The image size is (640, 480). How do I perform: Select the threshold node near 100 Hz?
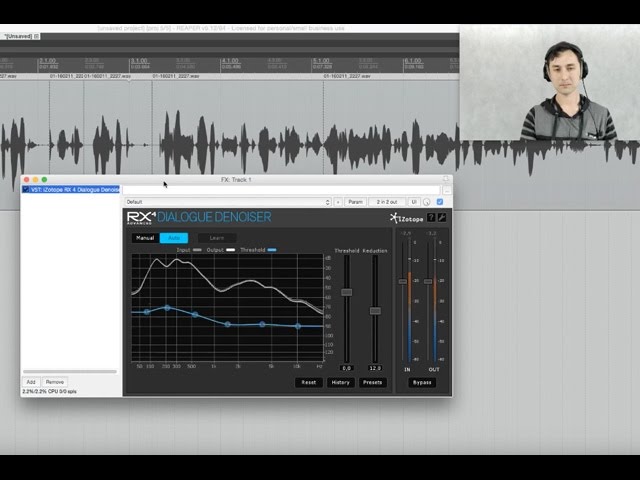click(147, 312)
